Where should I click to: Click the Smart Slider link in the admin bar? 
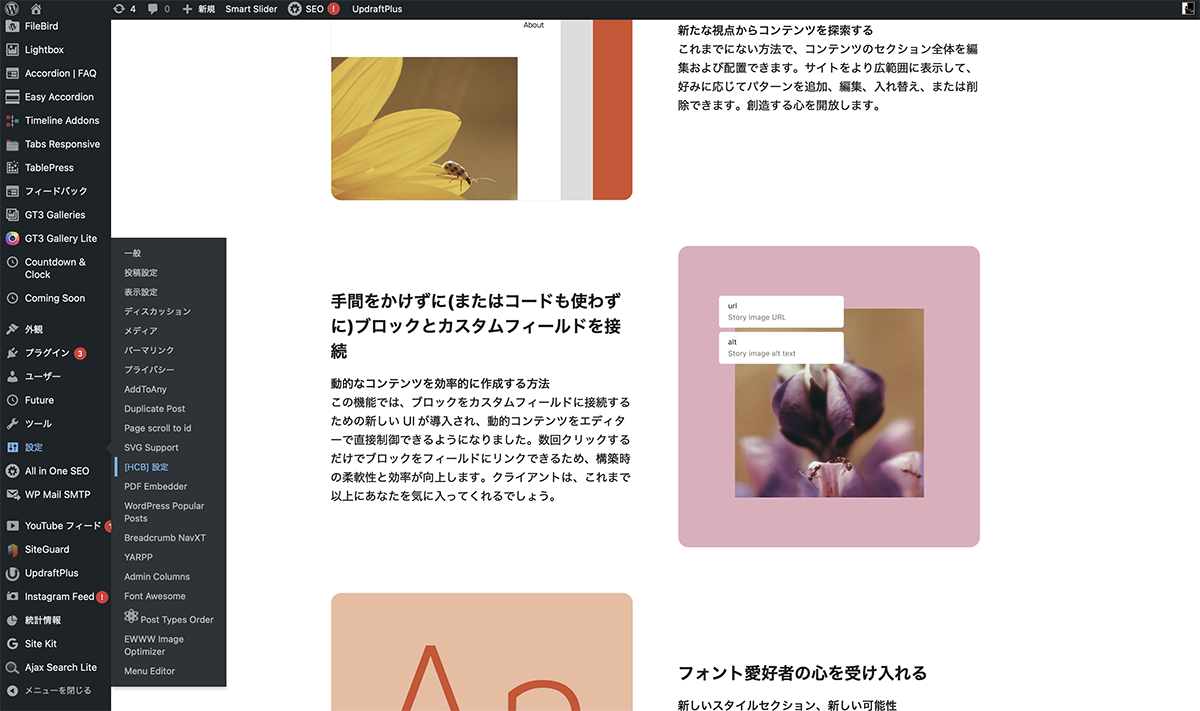click(251, 9)
